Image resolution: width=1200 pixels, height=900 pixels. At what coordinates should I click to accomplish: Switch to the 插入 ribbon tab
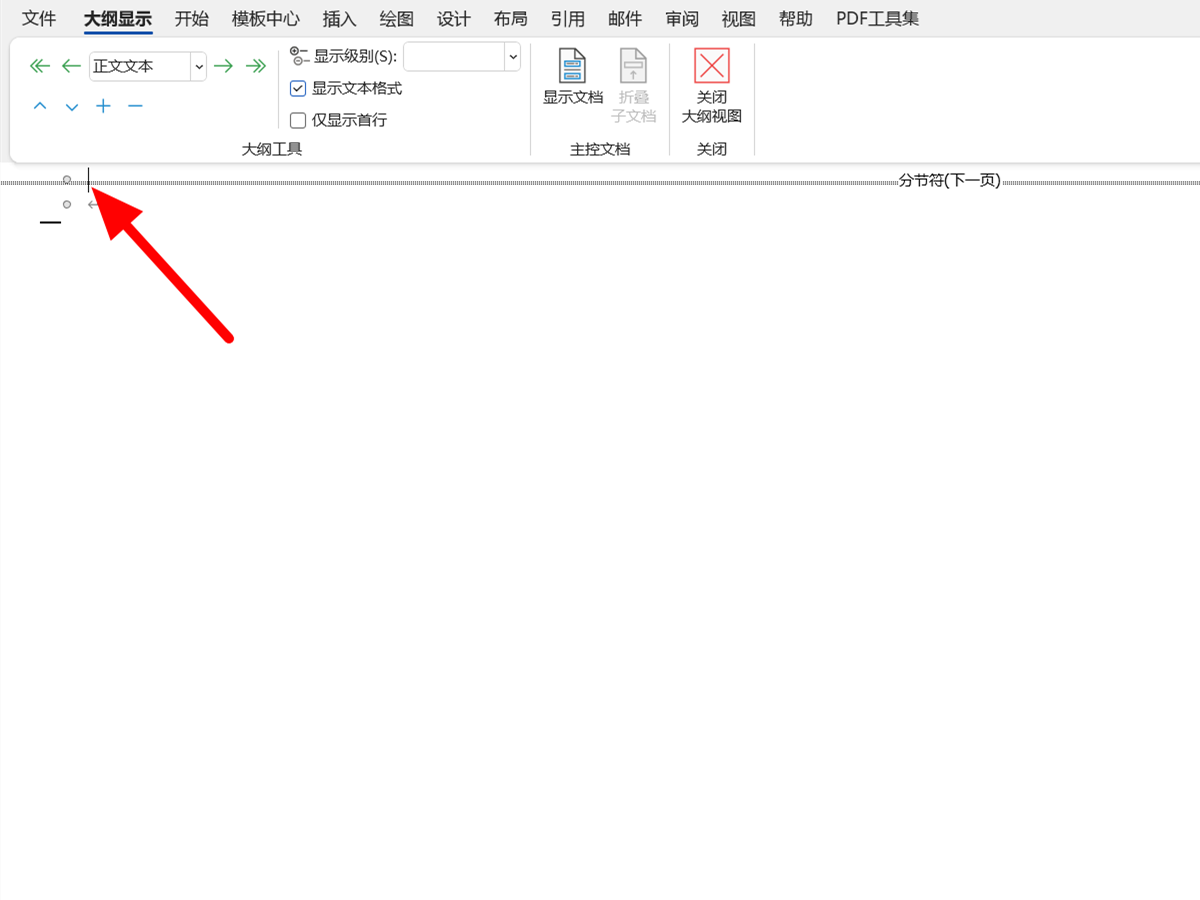click(x=339, y=18)
